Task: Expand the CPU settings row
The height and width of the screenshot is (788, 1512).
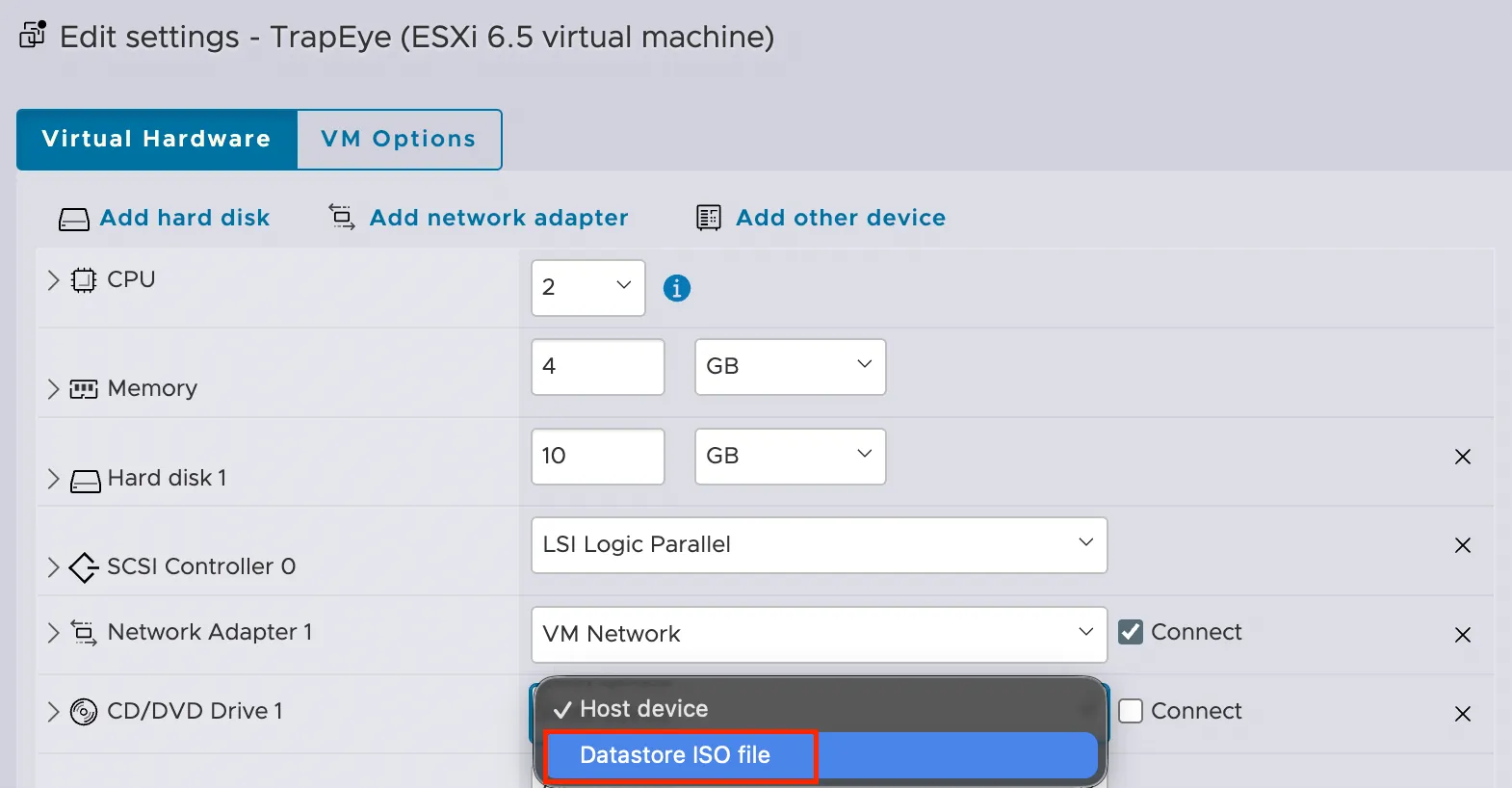Action: 54,280
